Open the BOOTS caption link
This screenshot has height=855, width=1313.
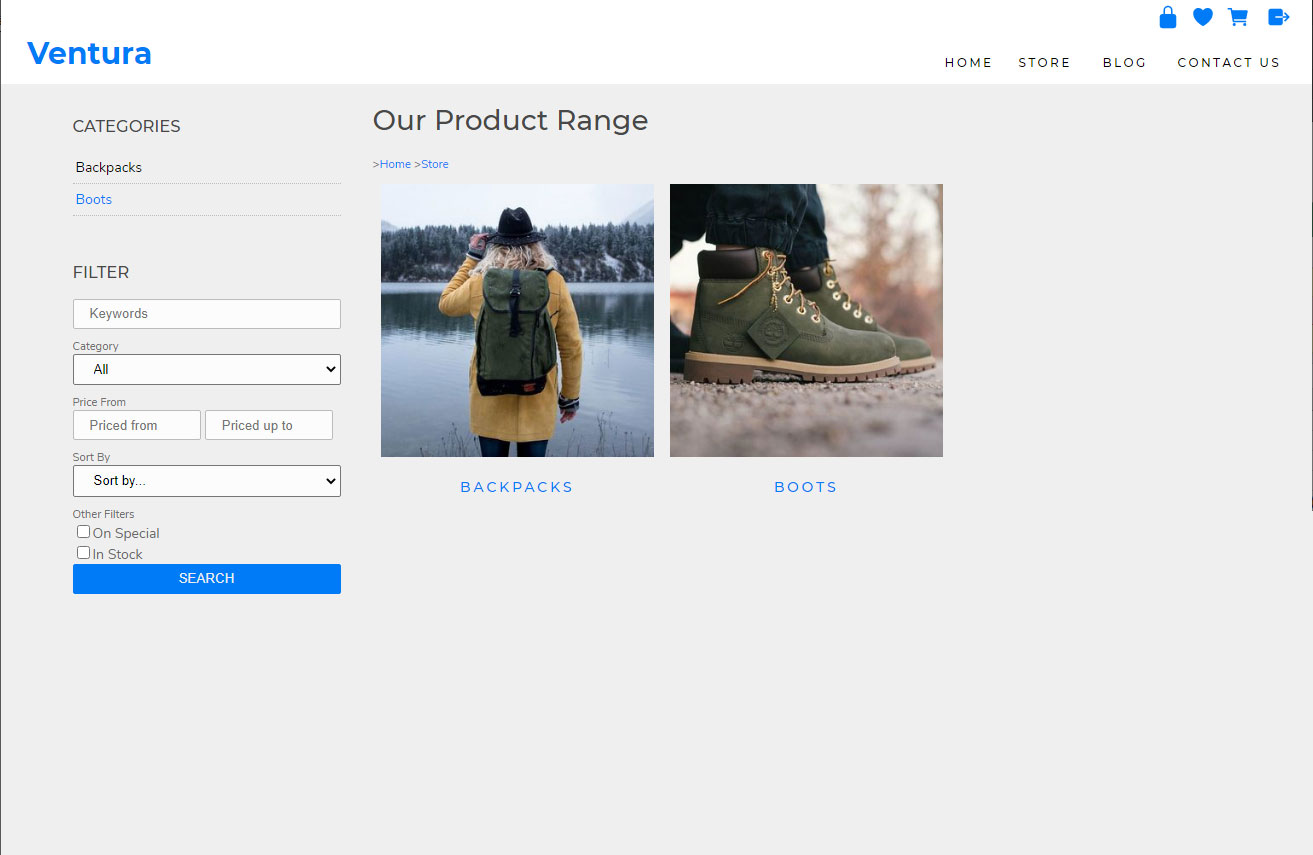tap(806, 487)
